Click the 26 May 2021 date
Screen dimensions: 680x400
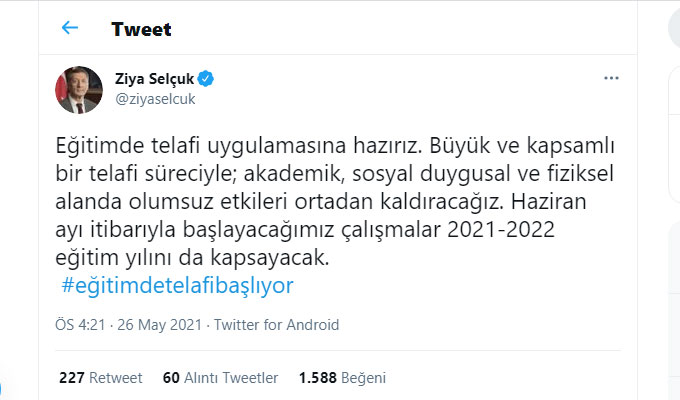click(164, 325)
